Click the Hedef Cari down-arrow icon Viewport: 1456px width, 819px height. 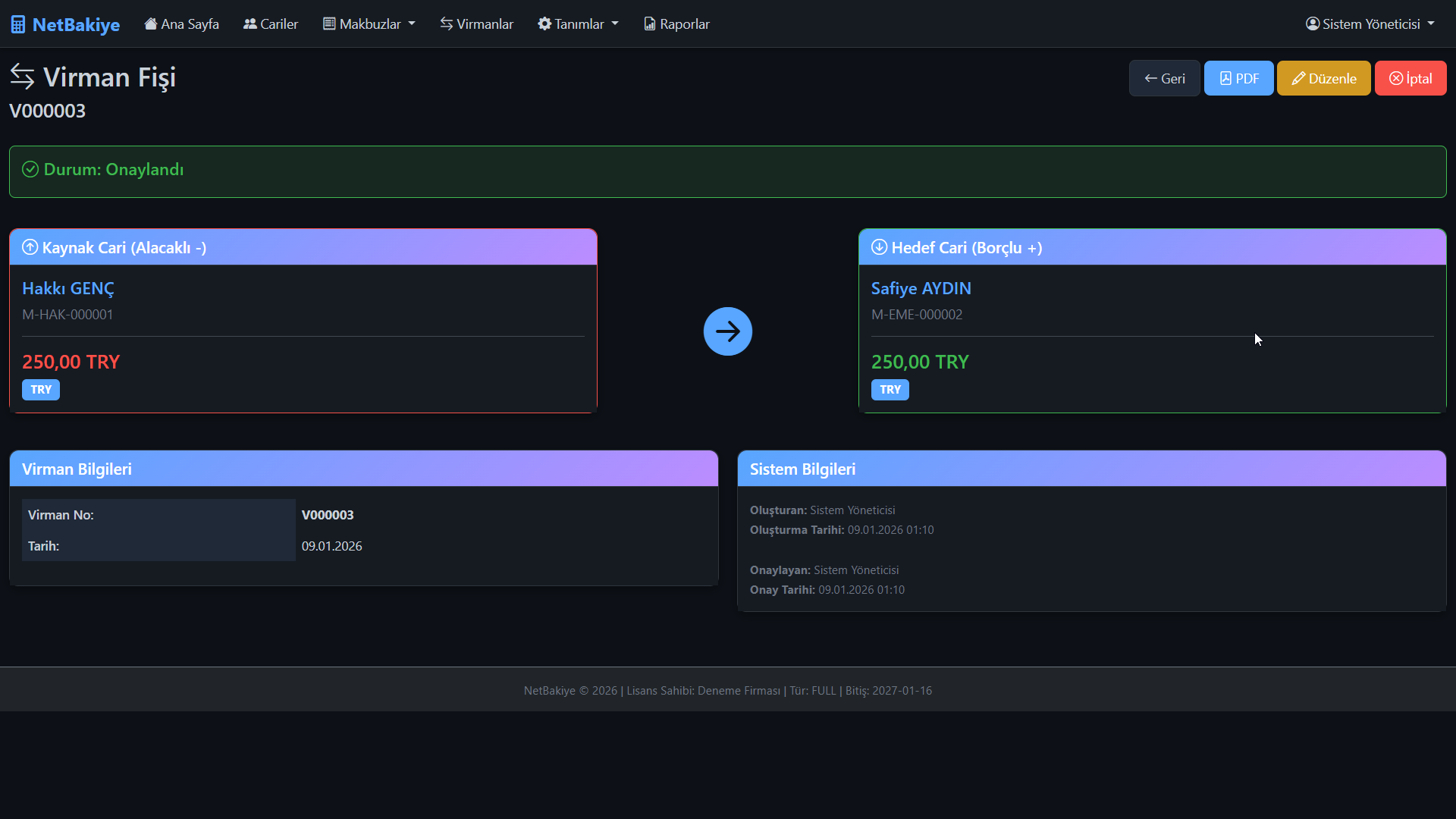pyautogui.click(x=879, y=247)
